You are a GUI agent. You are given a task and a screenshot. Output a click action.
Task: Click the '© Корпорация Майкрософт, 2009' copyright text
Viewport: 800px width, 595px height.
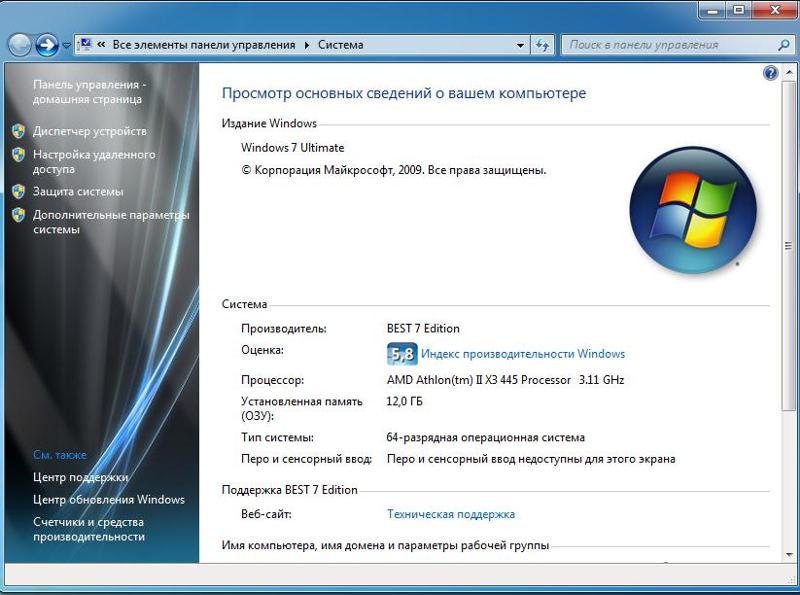[x=331, y=170]
